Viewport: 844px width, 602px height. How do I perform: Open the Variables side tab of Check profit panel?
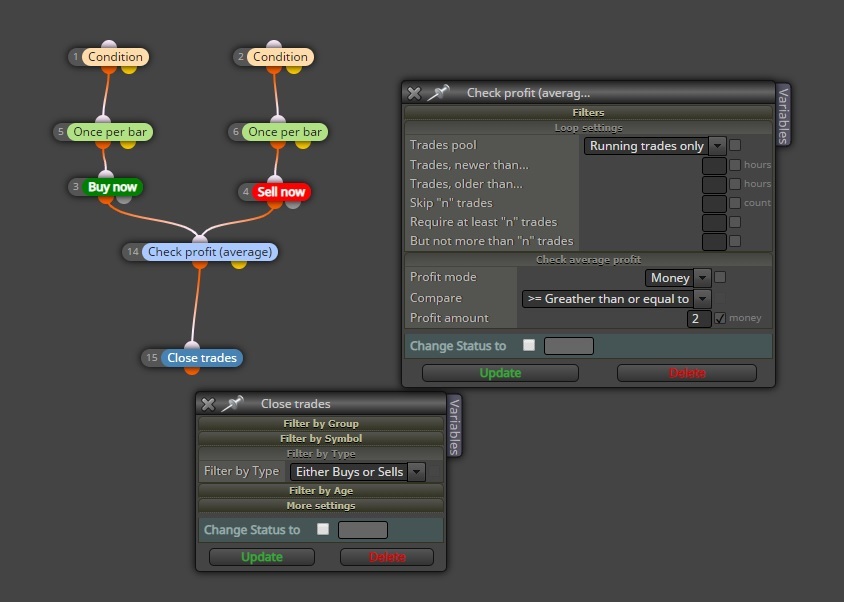pyautogui.click(x=783, y=115)
